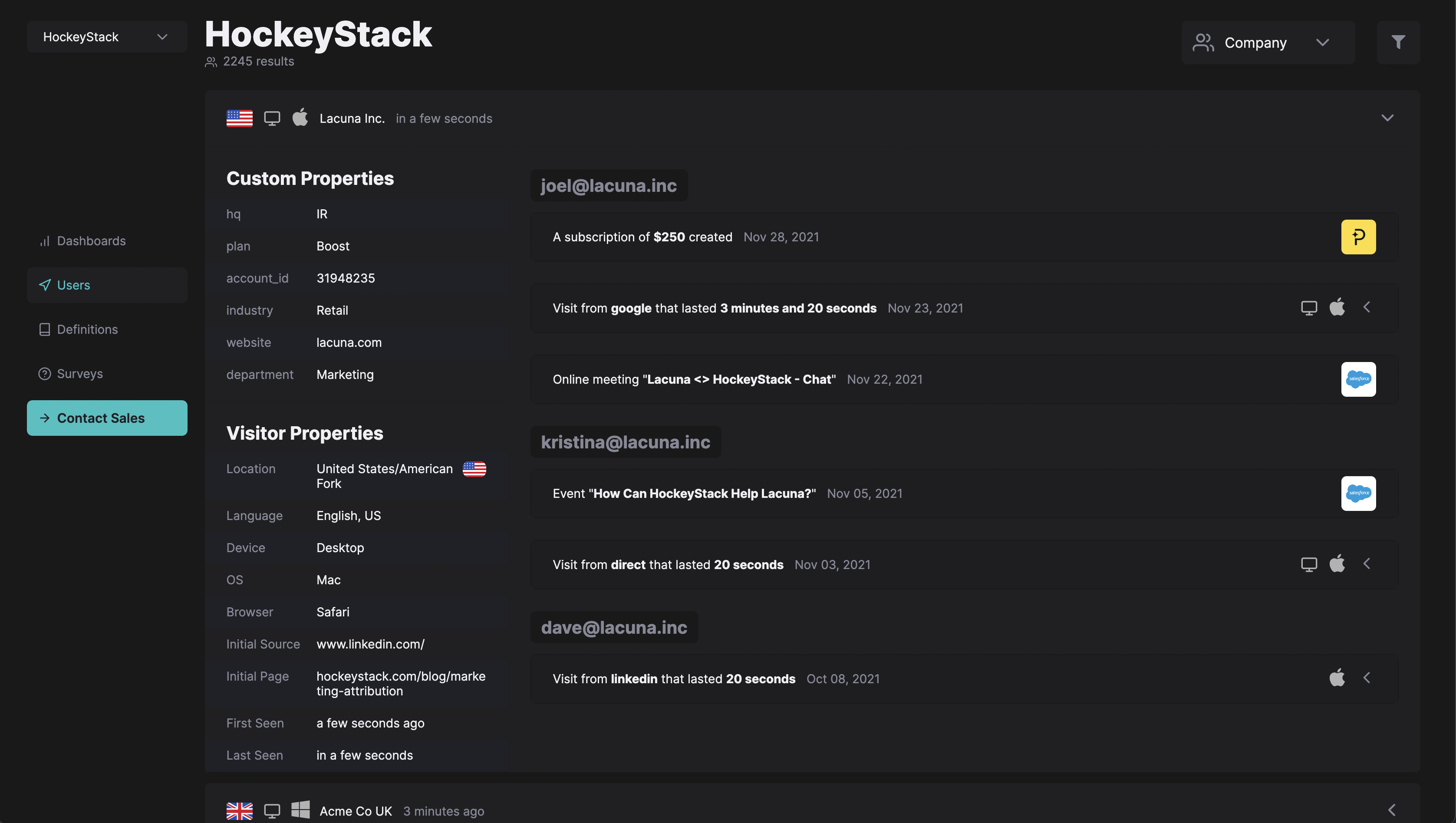The height and width of the screenshot is (823, 1456).
Task: Click the 'How Can HockeyStack Help Lacuna?' event
Action: [x=964, y=494]
